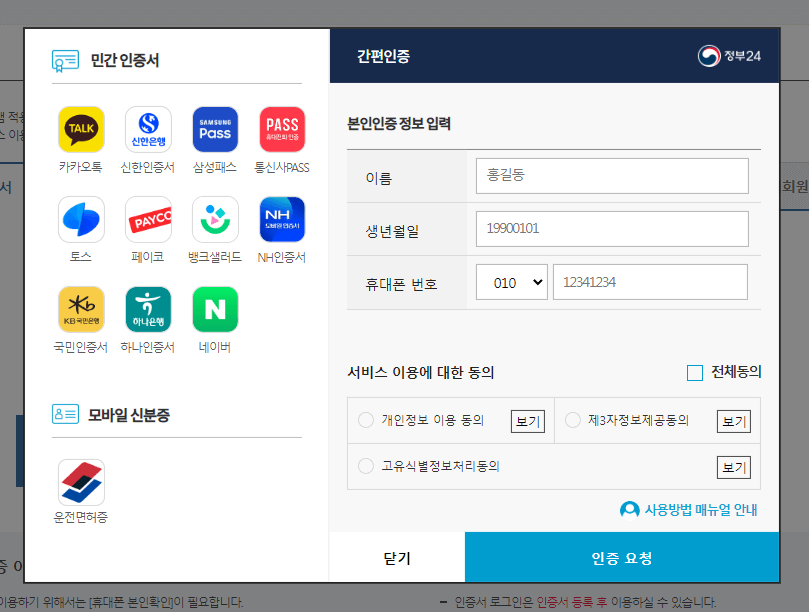Image resolution: width=809 pixels, height=612 pixels.
Task: View the 고유식별정보처리동의 terms
Action: (x=734, y=468)
